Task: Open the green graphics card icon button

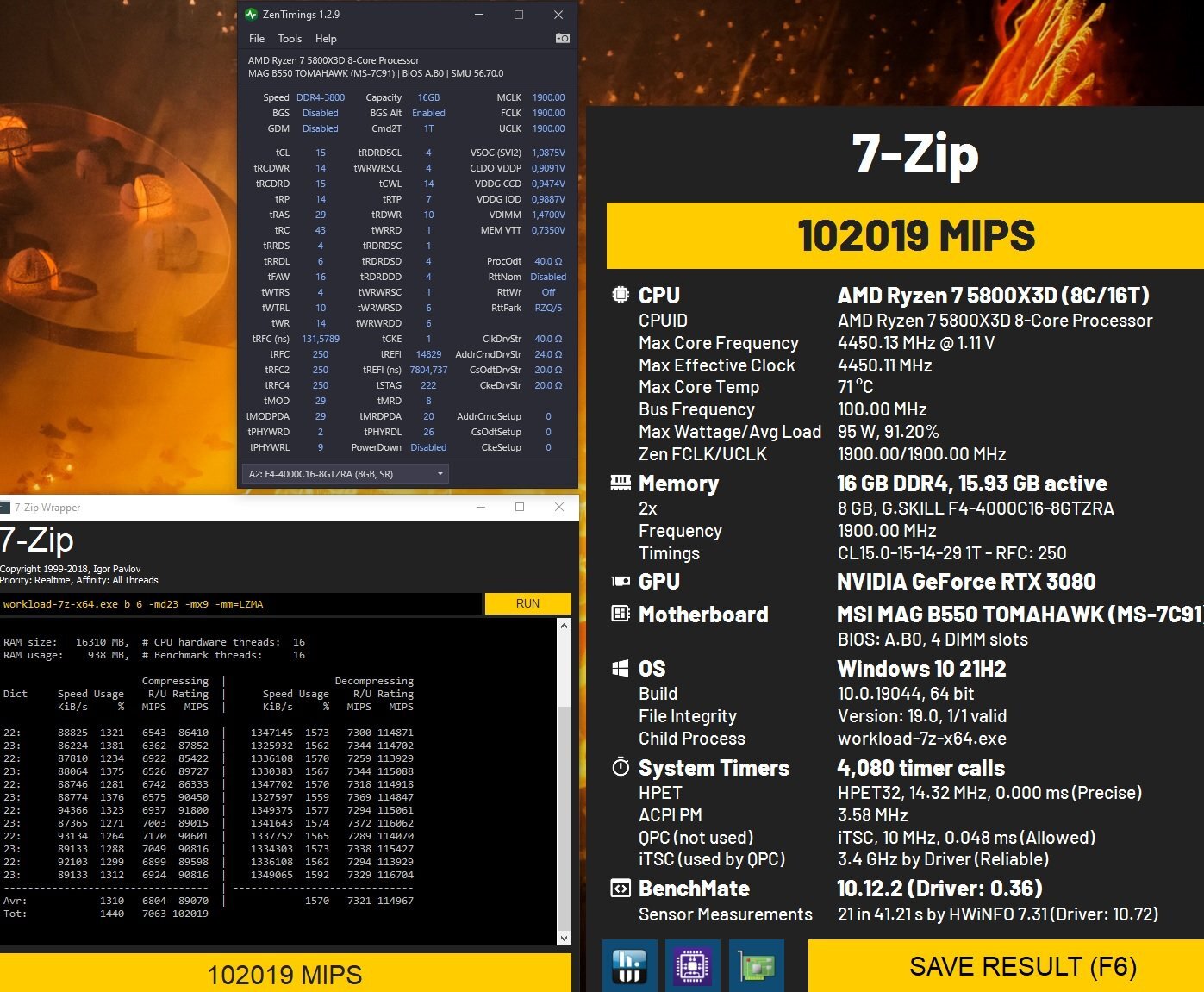Action: [x=757, y=965]
